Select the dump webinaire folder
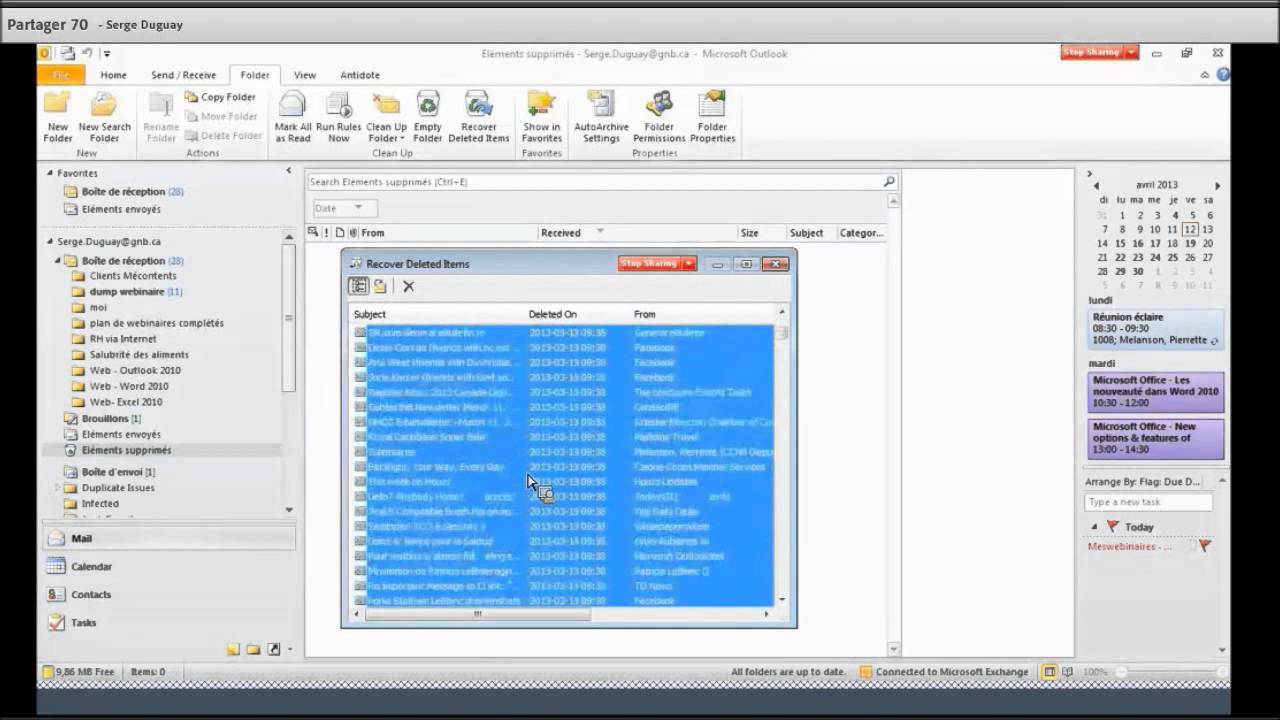Viewport: 1280px width, 720px height. point(126,292)
